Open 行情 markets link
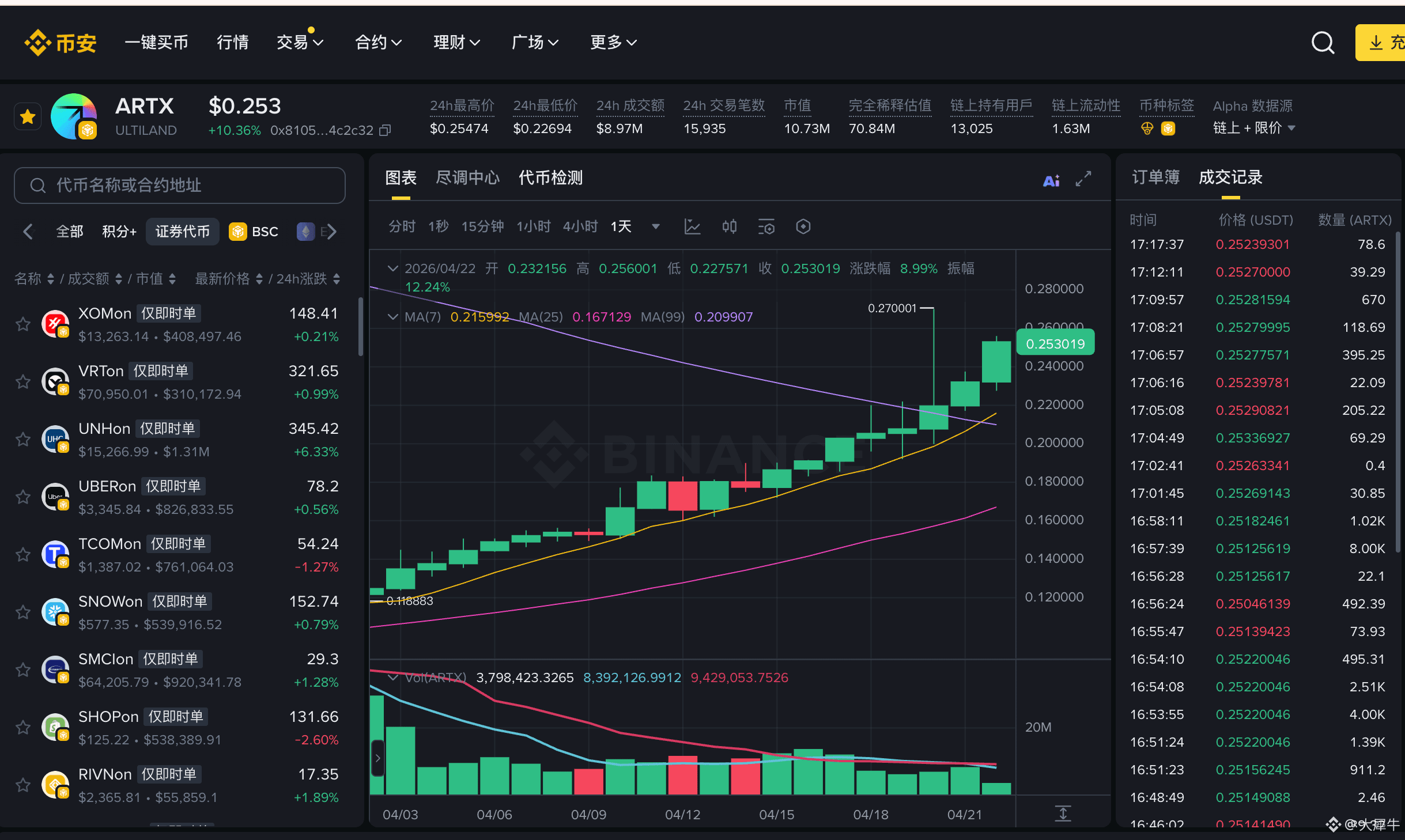 pyautogui.click(x=233, y=43)
